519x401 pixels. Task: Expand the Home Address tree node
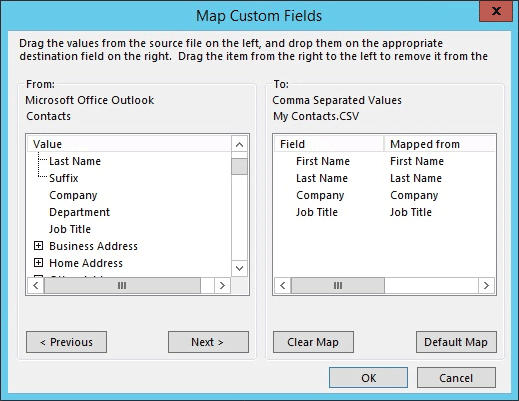(39, 263)
